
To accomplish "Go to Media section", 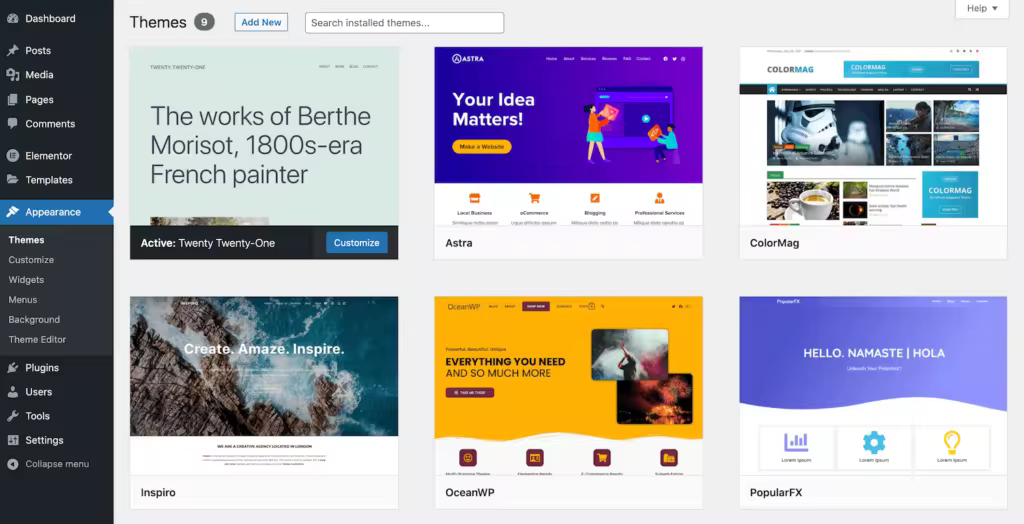I will (57, 74).
